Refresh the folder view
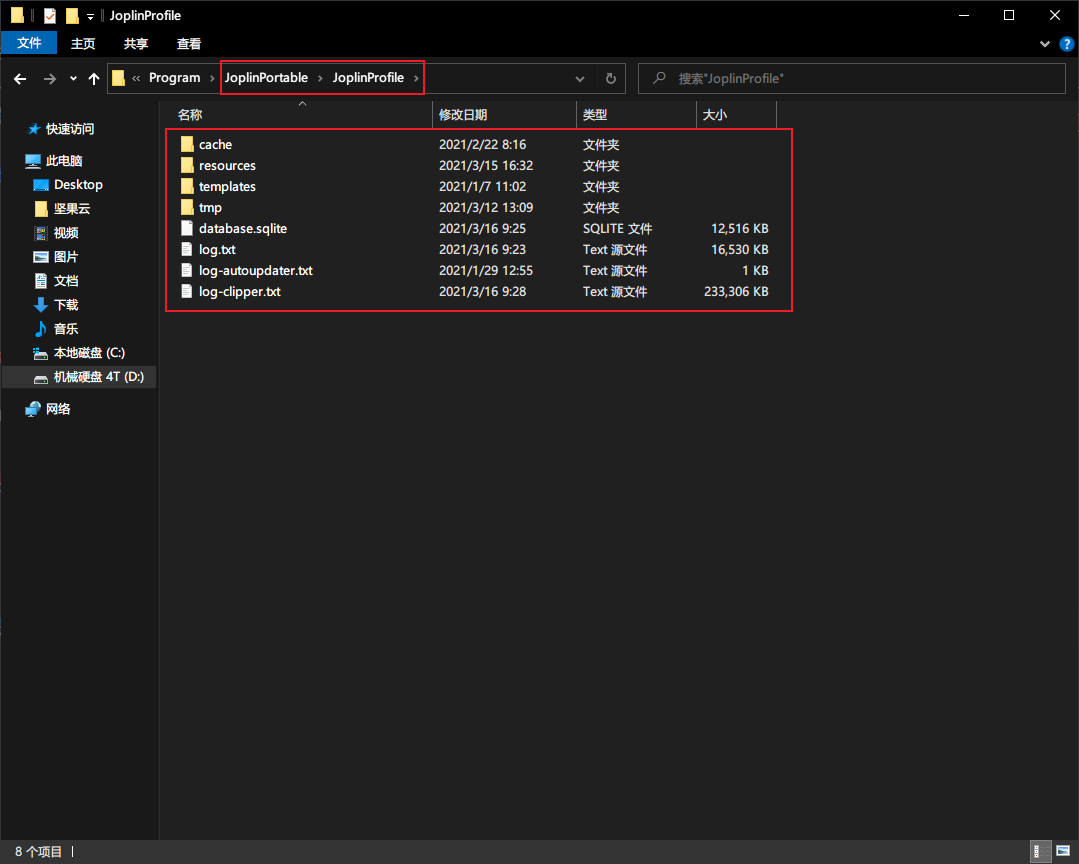The height and width of the screenshot is (864, 1079). click(610, 79)
